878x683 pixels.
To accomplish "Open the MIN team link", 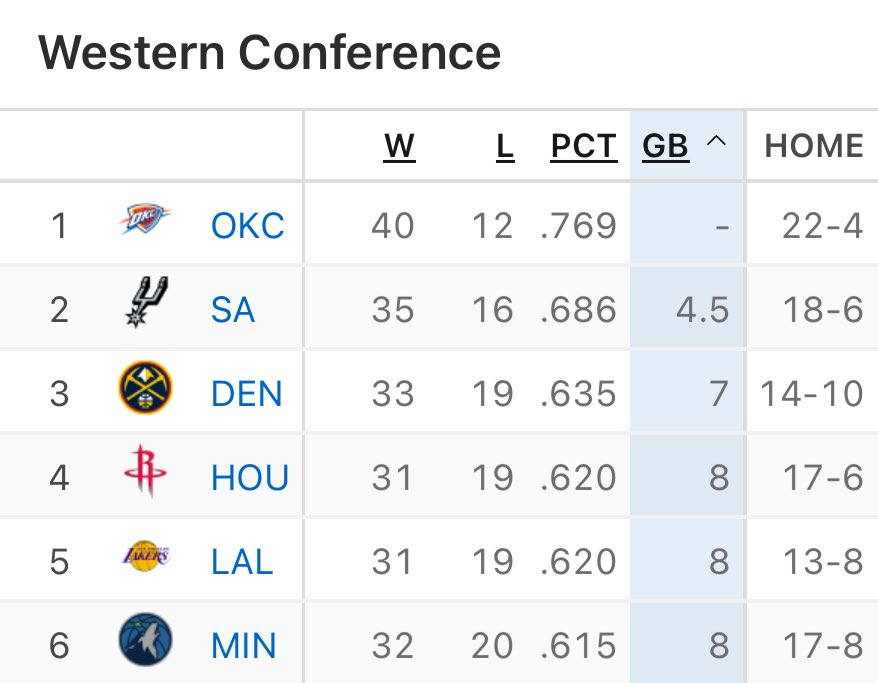I will click(243, 646).
